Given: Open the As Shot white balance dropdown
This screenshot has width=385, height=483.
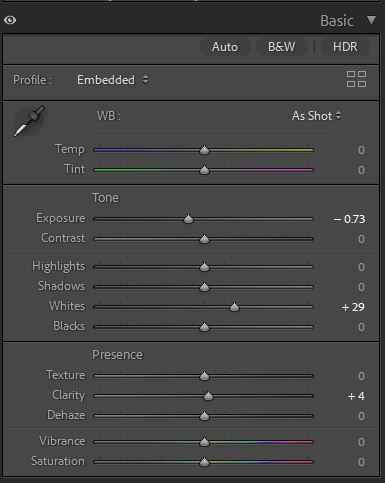Looking at the screenshot, I should pyautogui.click(x=316, y=116).
